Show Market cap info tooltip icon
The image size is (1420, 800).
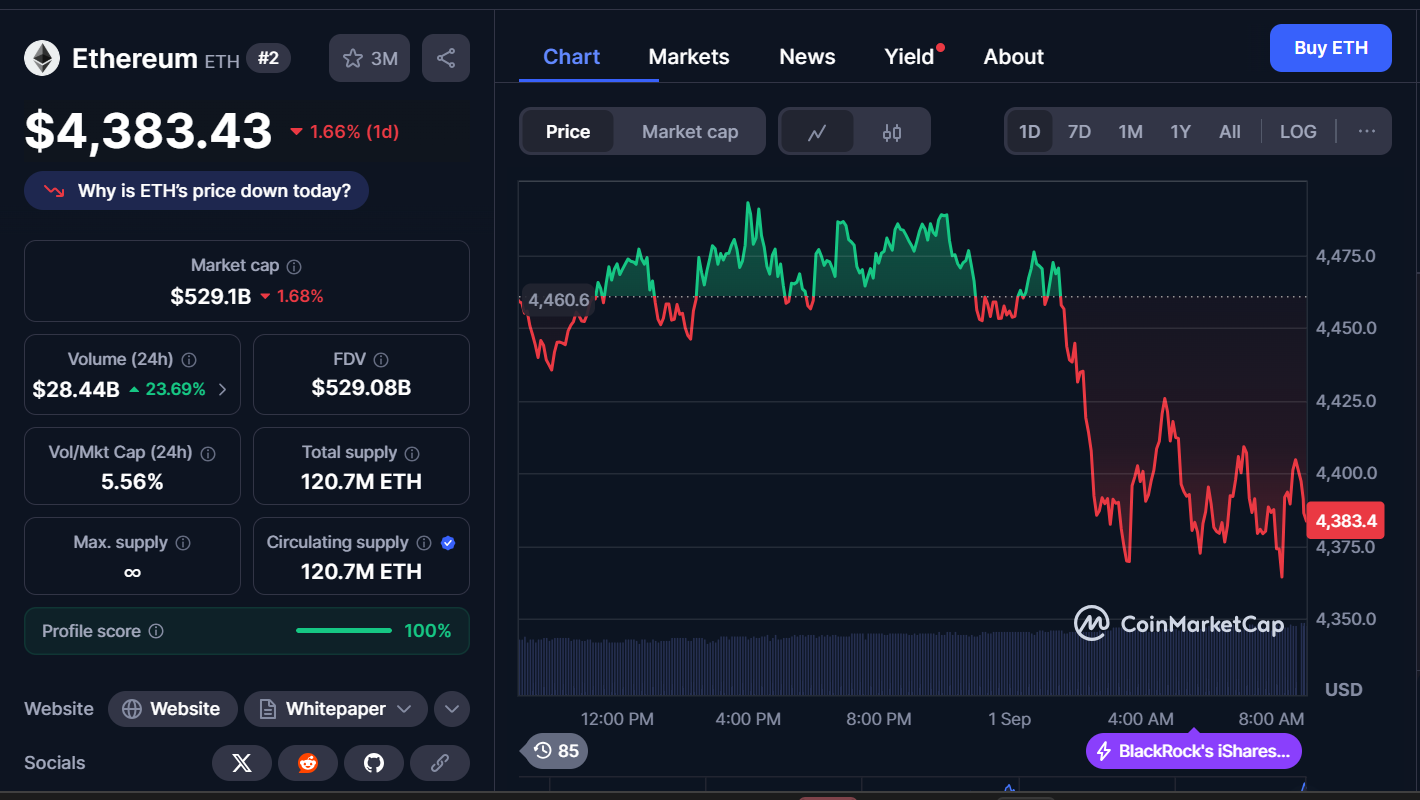pos(294,266)
